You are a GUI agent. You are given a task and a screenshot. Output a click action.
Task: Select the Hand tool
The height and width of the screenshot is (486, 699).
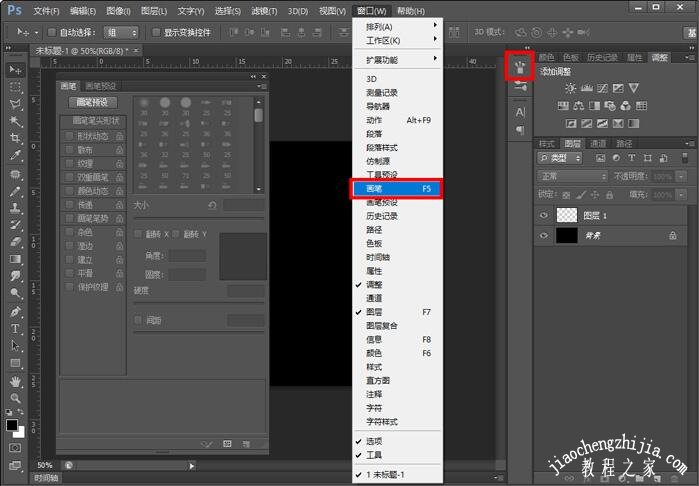(x=15, y=381)
